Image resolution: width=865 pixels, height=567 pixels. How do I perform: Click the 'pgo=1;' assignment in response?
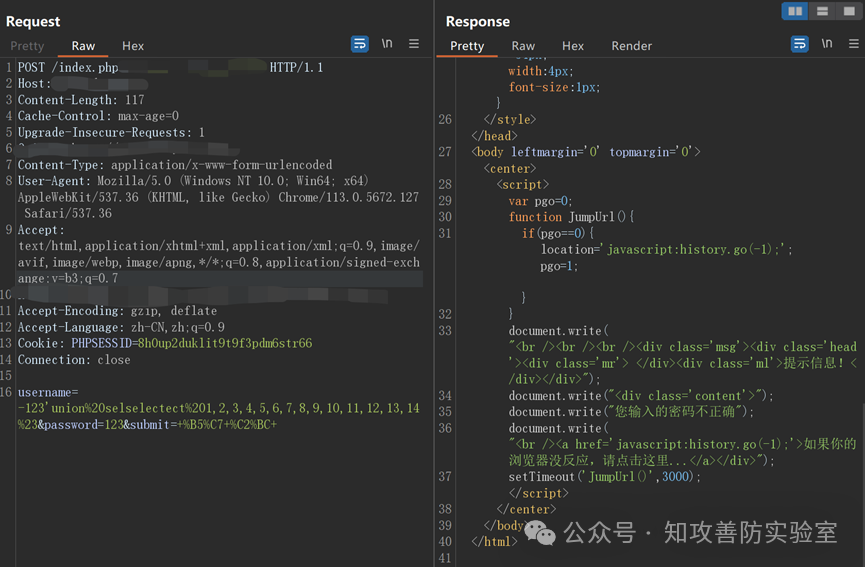pos(559,266)
